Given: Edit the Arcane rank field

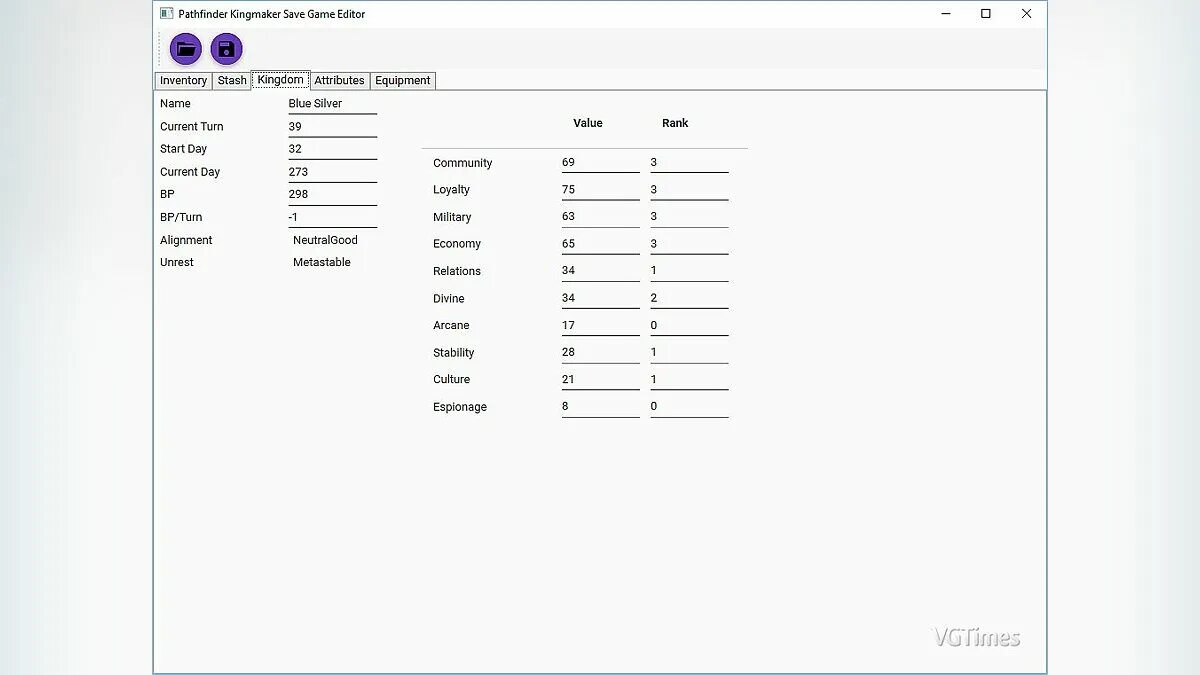Looking at the screenshot, I should click(x=690, y=325).
